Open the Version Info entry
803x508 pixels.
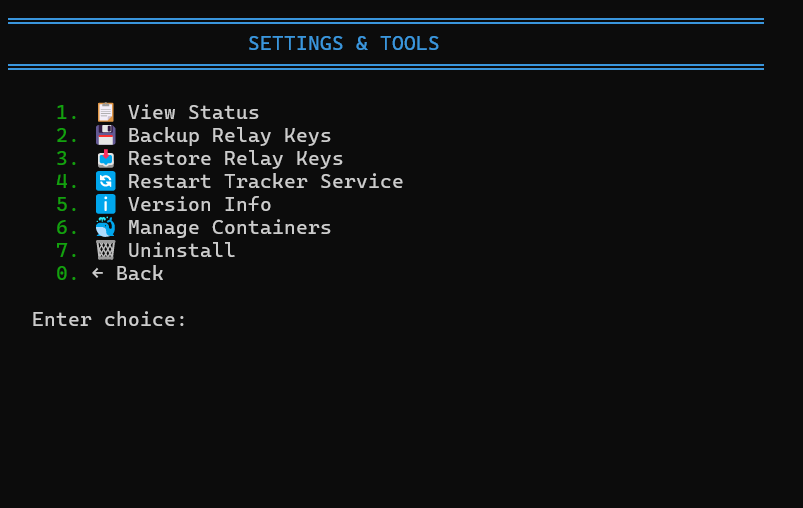[x=199, y=204]
